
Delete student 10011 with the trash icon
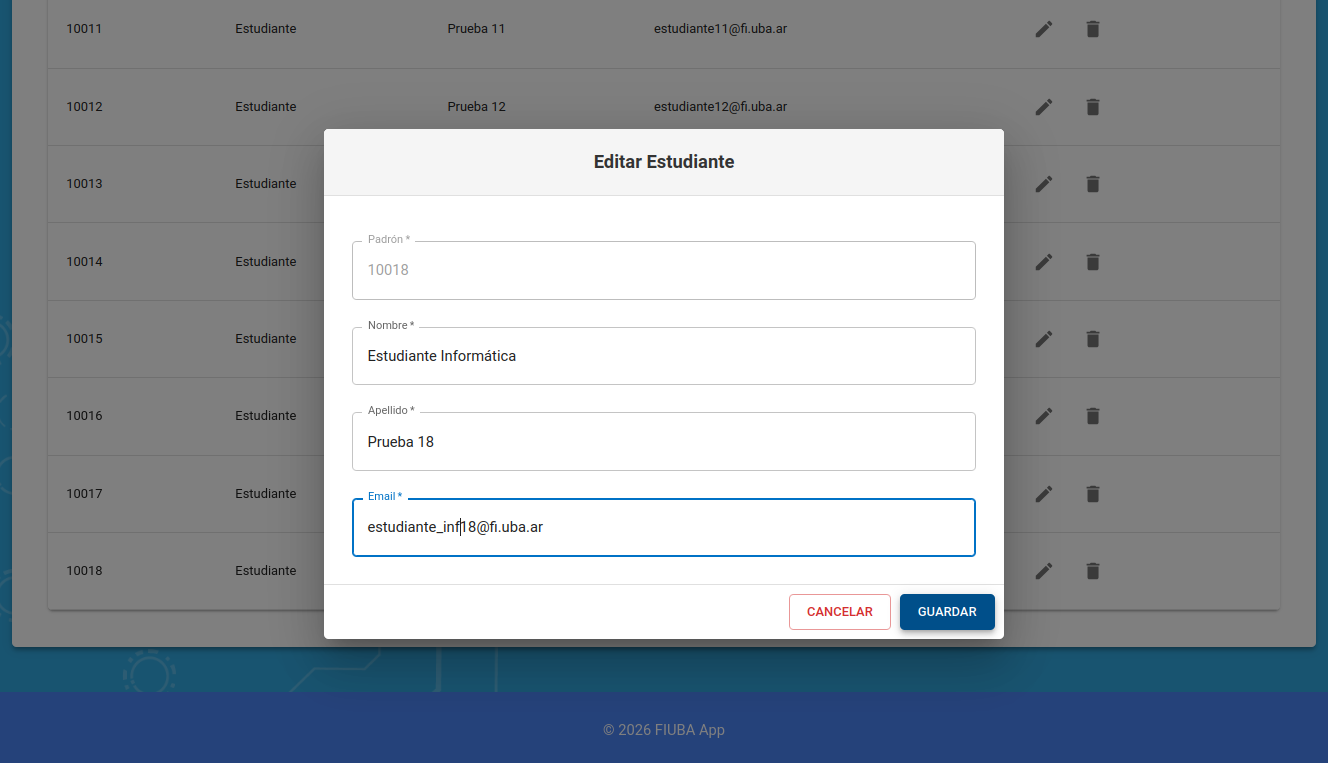coord(1092,29)
